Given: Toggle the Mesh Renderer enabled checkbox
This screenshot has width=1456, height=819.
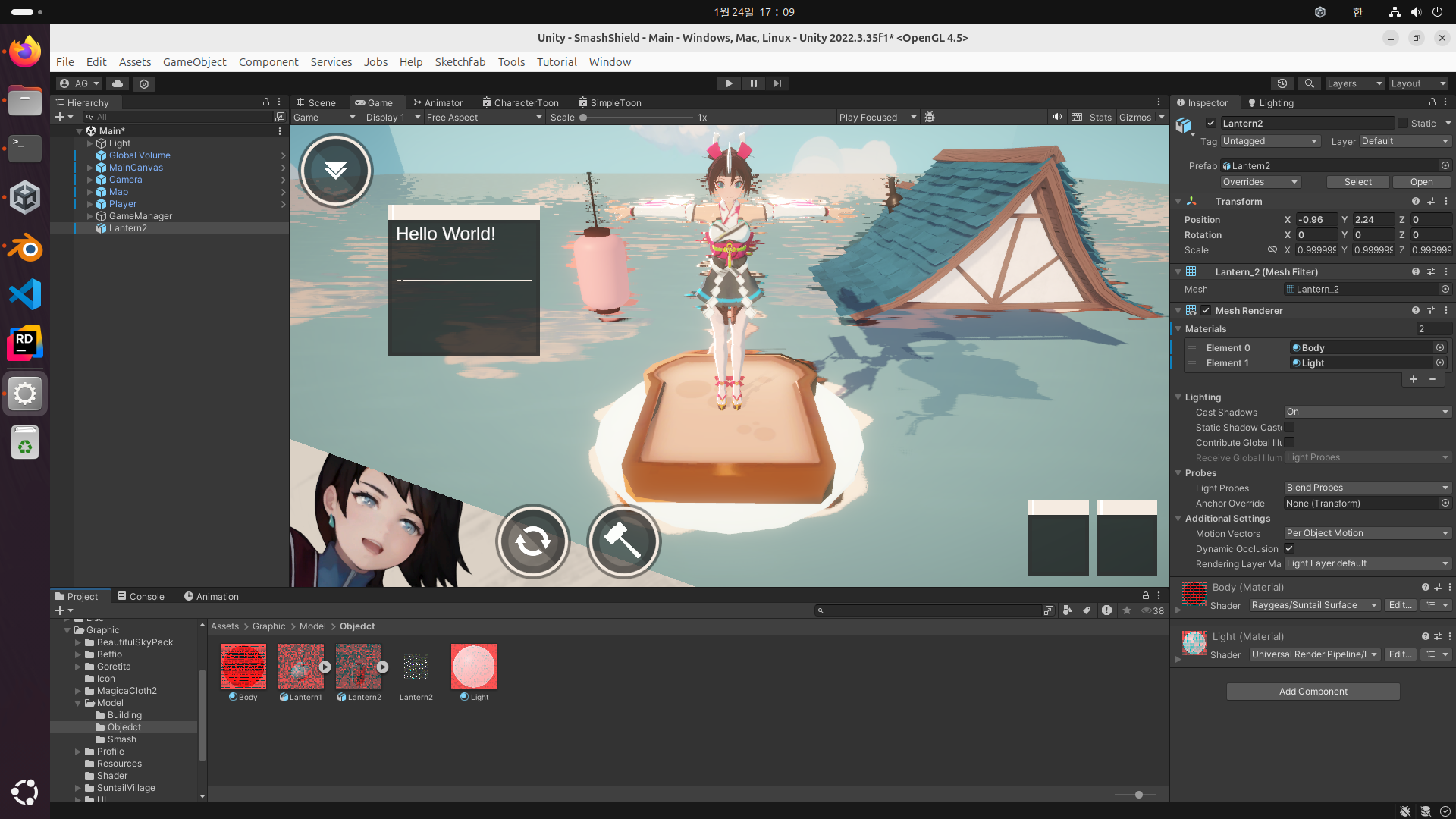Looking at the screenshot, I should [1206, 310].
